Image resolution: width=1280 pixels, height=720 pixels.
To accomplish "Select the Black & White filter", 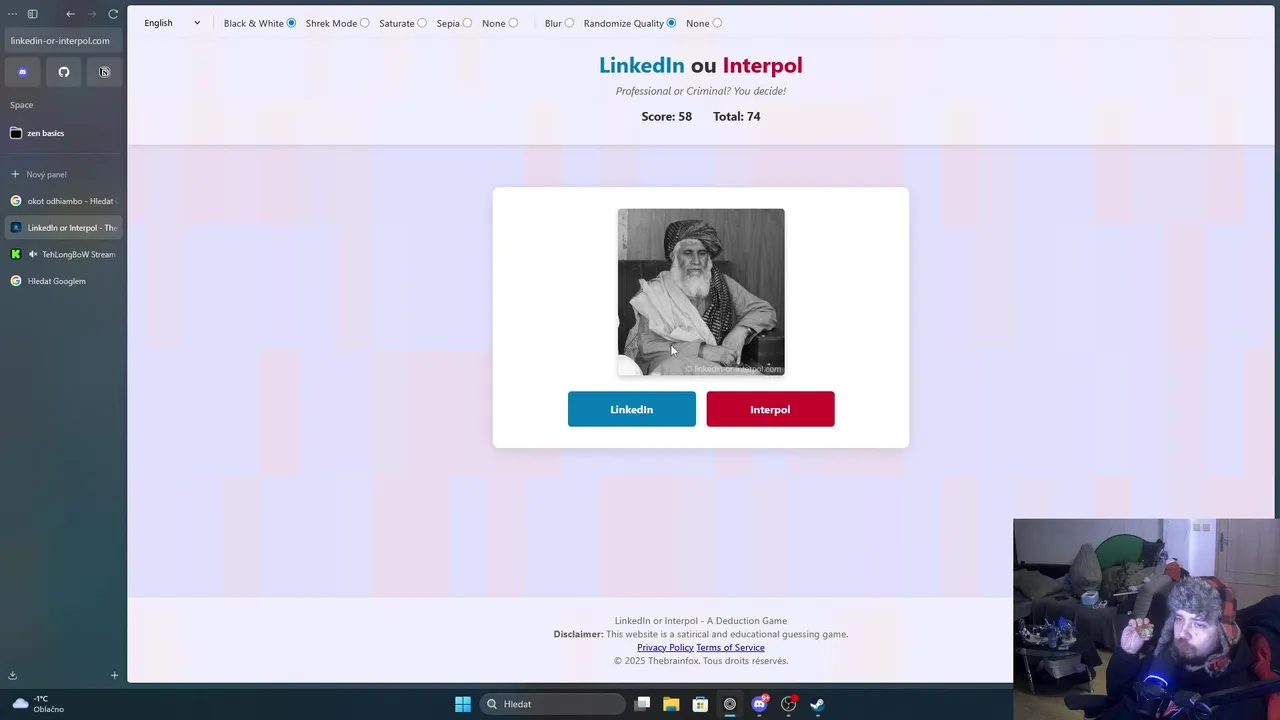I will point(291,23).
